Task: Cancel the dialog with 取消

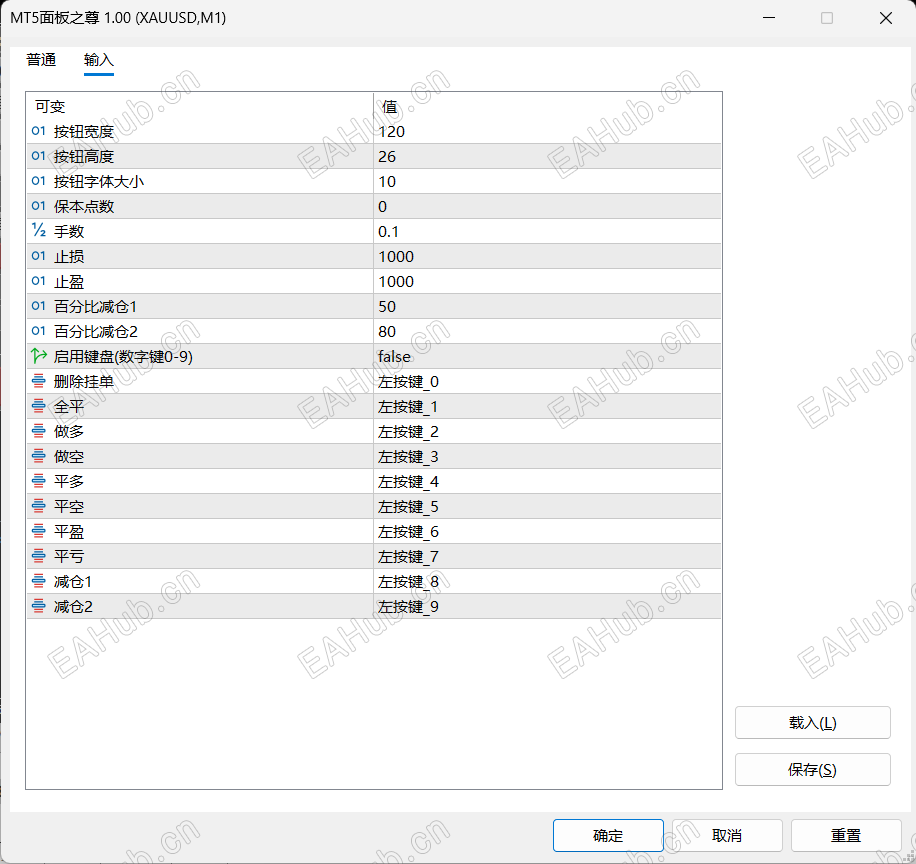Action: 727,835
